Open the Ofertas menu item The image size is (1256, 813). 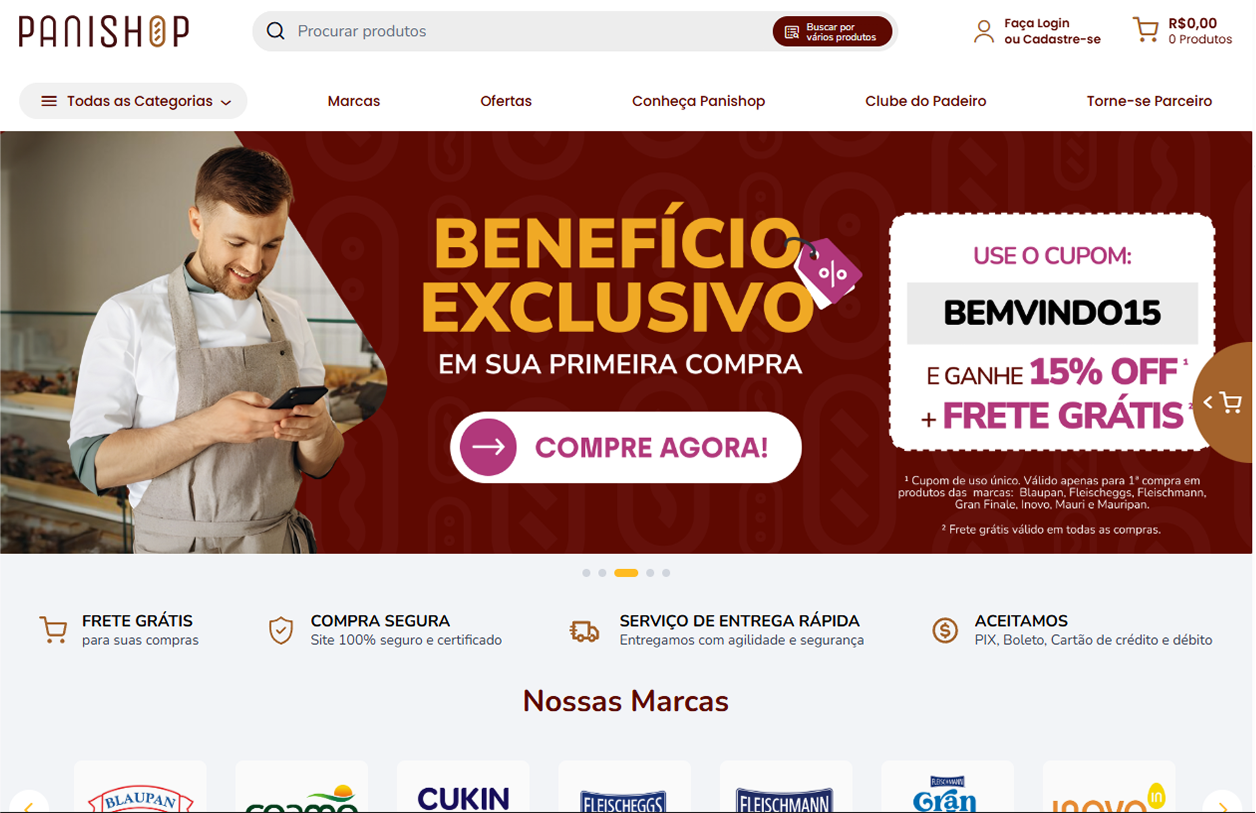tap(506, 101)
